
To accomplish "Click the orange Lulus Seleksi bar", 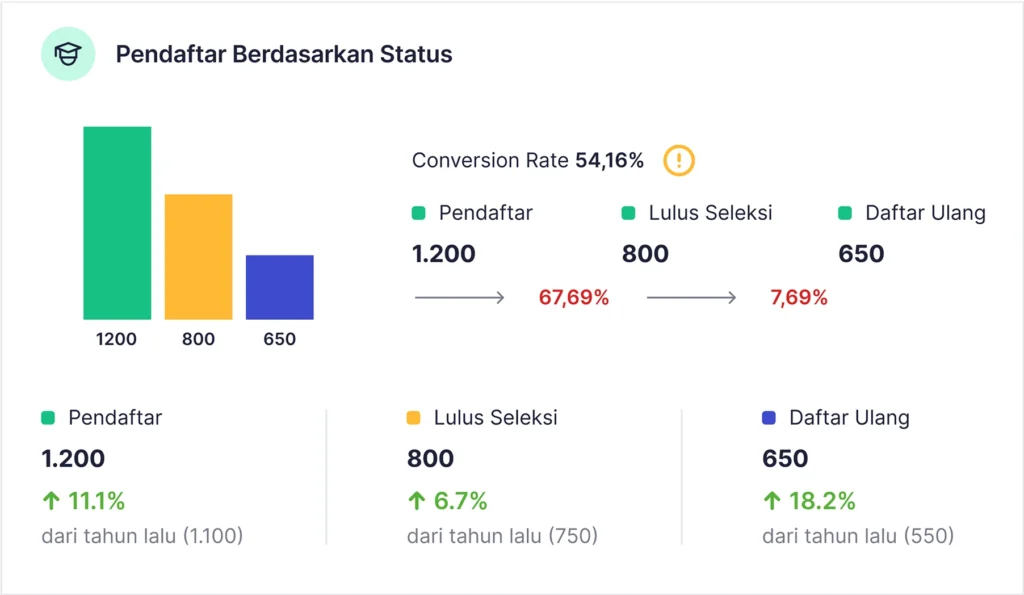I will (x=198, y=257).
